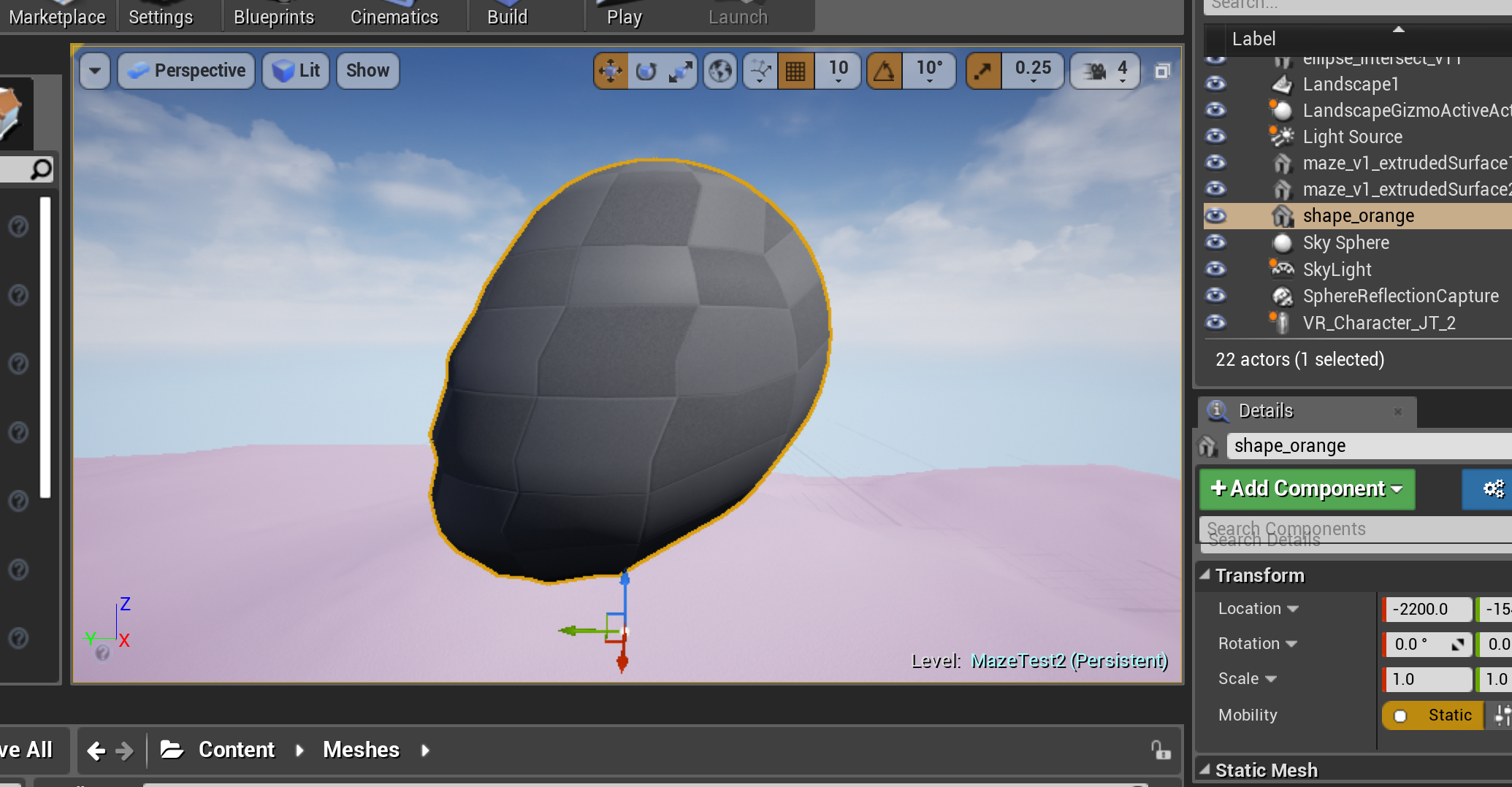The height and width of the screenshot is (787, 1512).
Task: Click Launch in the toolbar
Action: (738, 16)
